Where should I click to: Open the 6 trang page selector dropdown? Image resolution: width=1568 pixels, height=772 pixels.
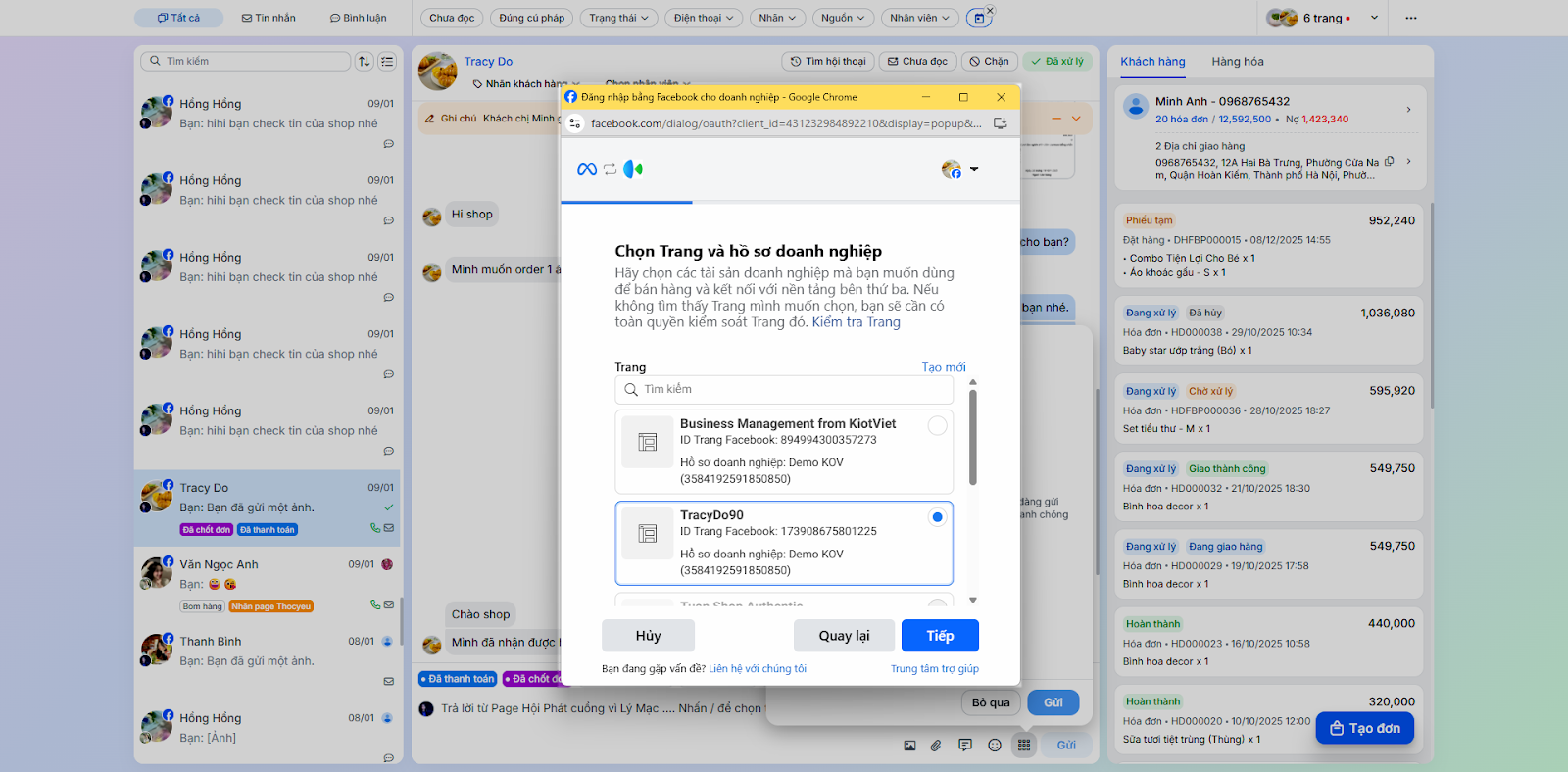click(1323, 18)
